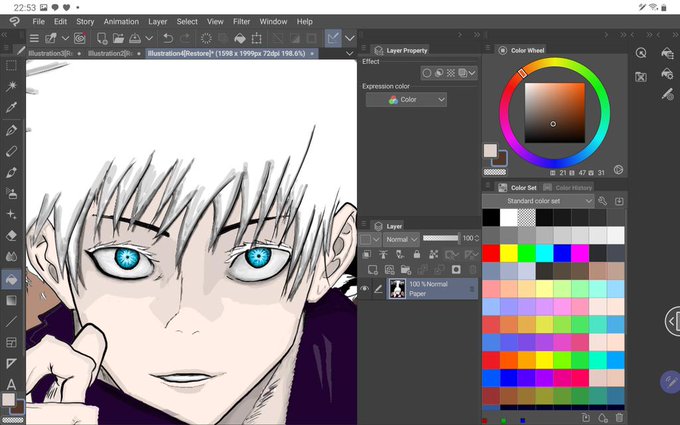Open the Standard color set dropdown
Viewport: 680px width, 425px height.
click(538, 201)
